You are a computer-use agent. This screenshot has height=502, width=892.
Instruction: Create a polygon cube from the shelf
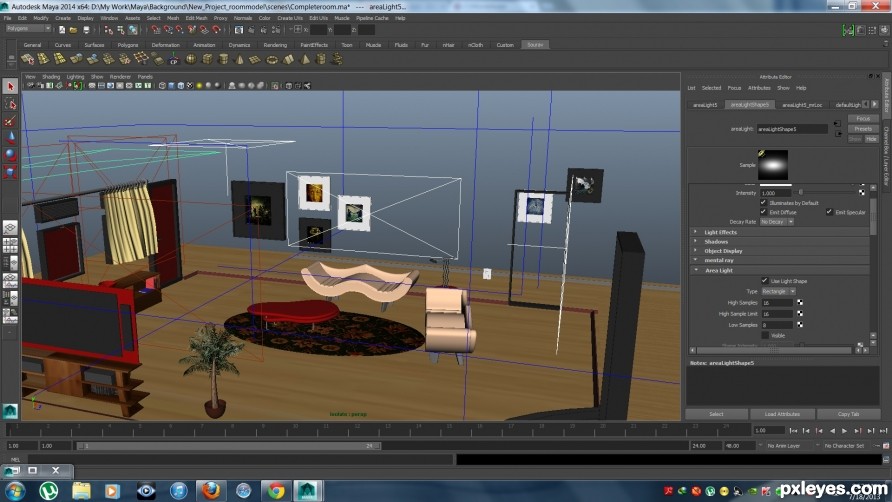[x=207, y=59]
